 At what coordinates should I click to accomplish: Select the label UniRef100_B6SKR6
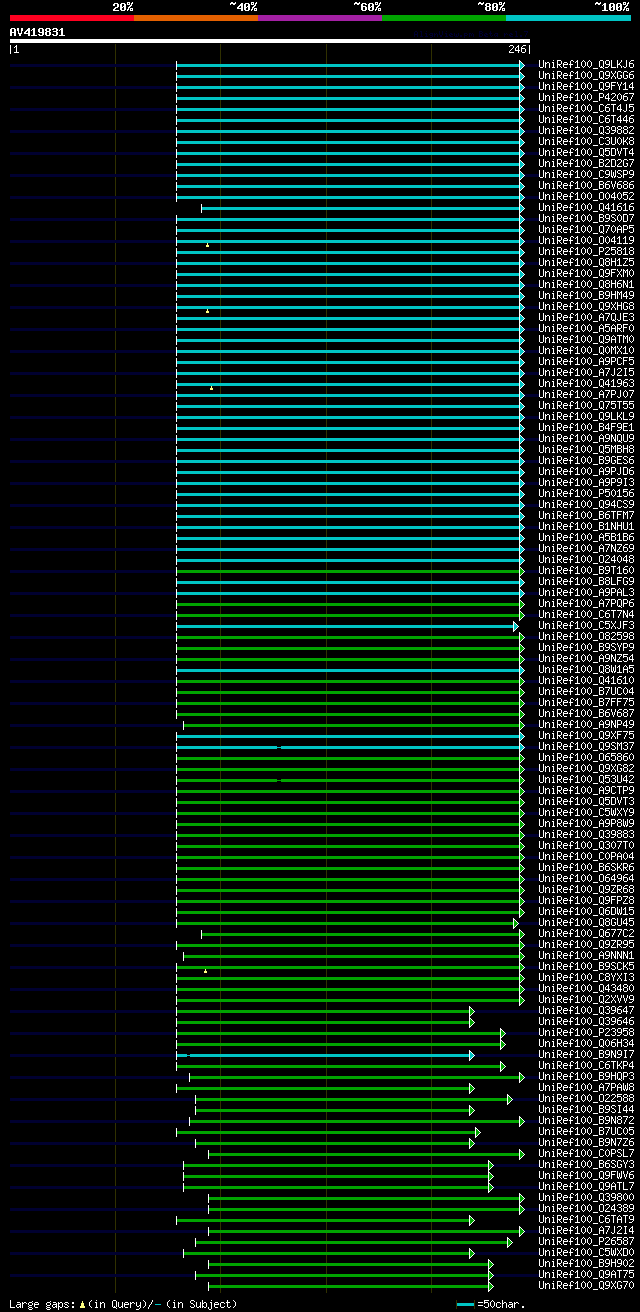pos(586,867)
